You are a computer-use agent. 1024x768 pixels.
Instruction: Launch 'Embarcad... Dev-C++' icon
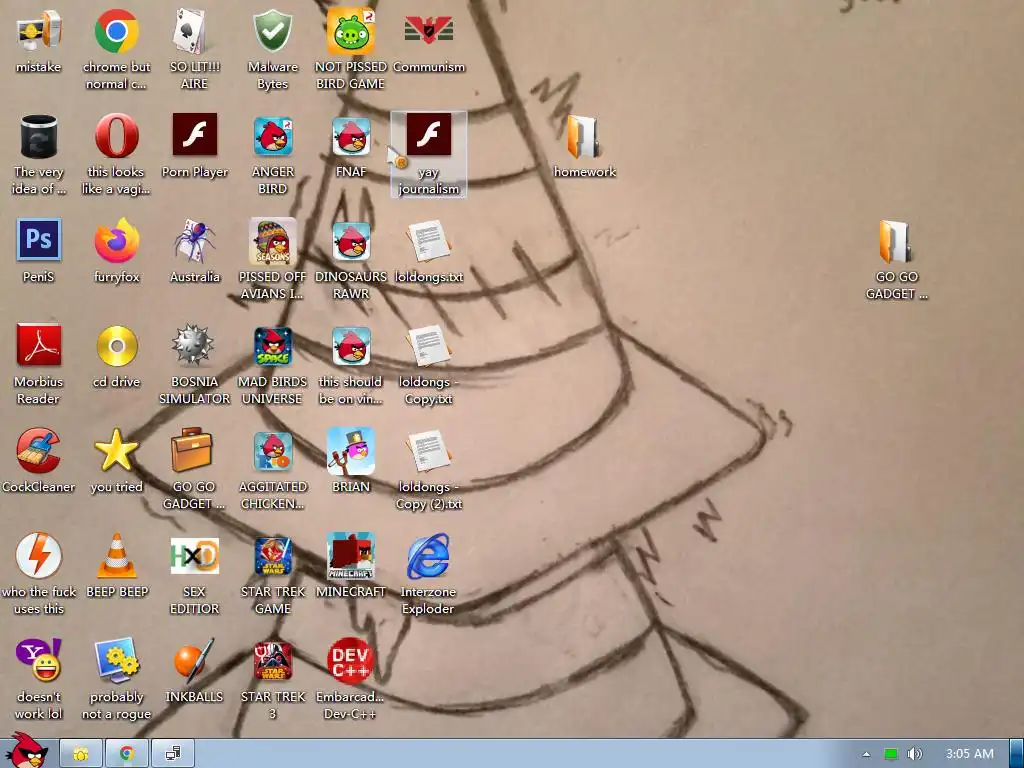tap(351, 661)
